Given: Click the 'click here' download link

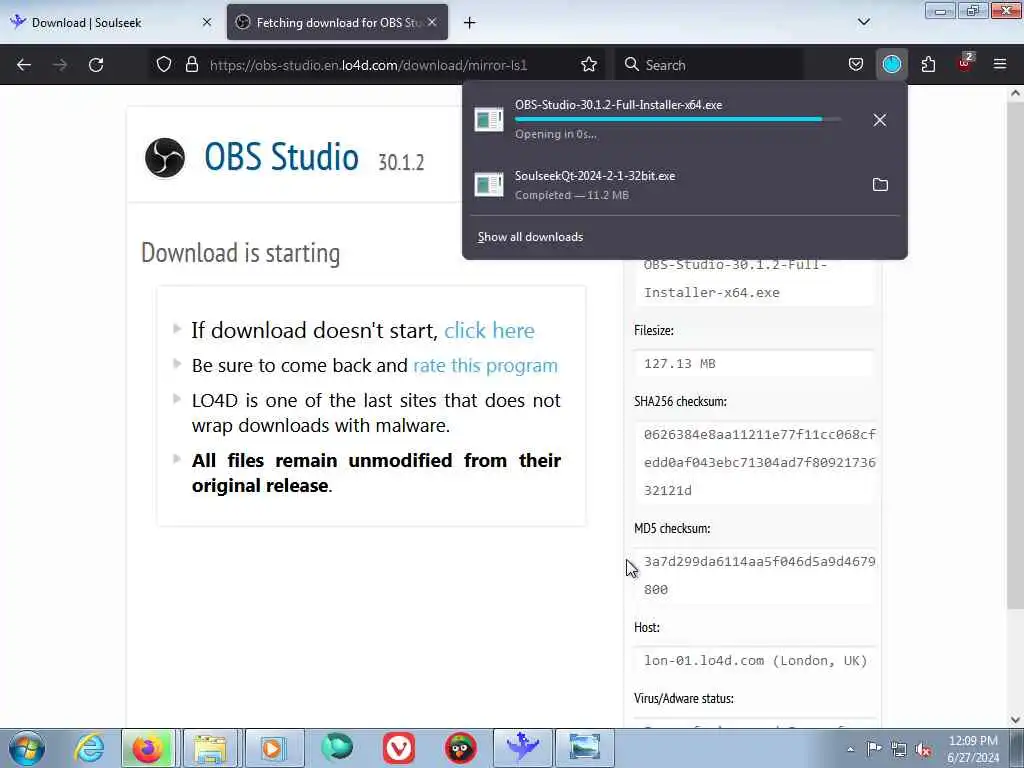Looking at the screenshot, I should pos(489,330).
